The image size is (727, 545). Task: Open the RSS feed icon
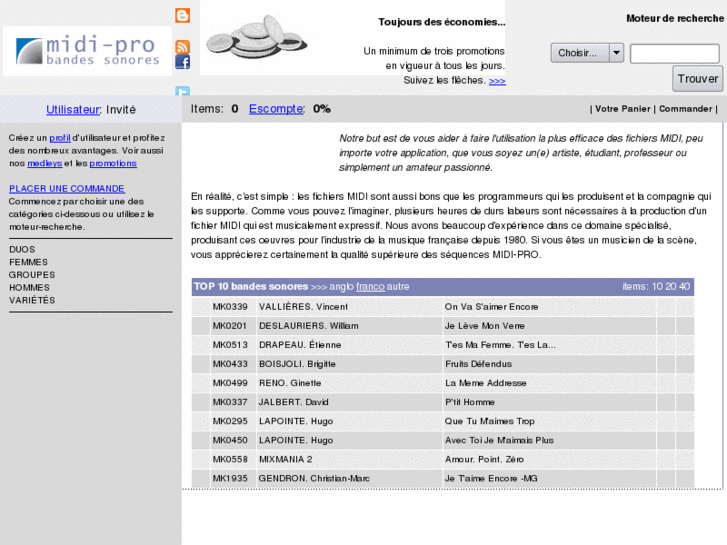coord(182,46)
